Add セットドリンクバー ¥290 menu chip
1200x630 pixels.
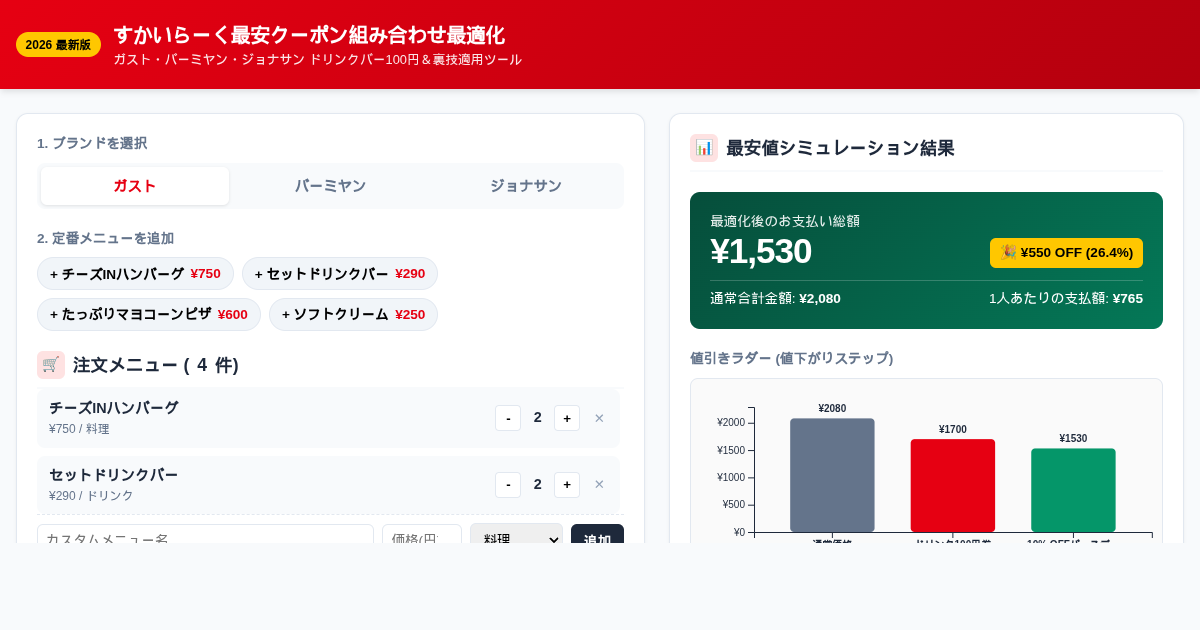click(340, 274)
